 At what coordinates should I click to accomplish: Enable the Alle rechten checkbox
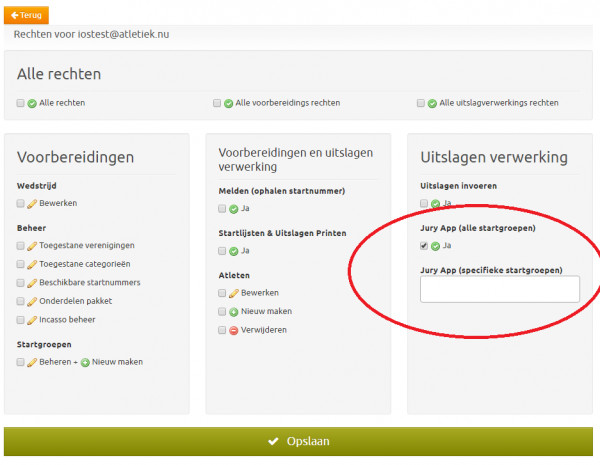point(20,103)
